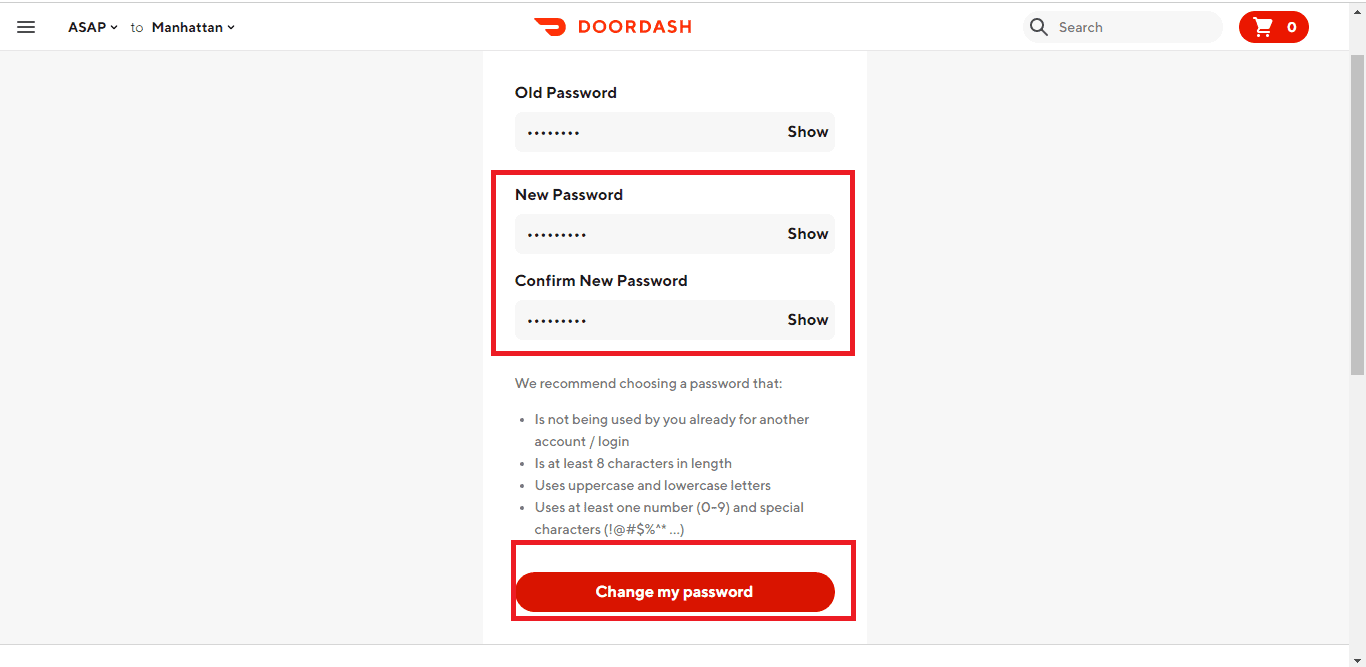Viewport: 1366px width, 667px height.
Task: Click into the New Password field
Action: click(x=645, y=234)
